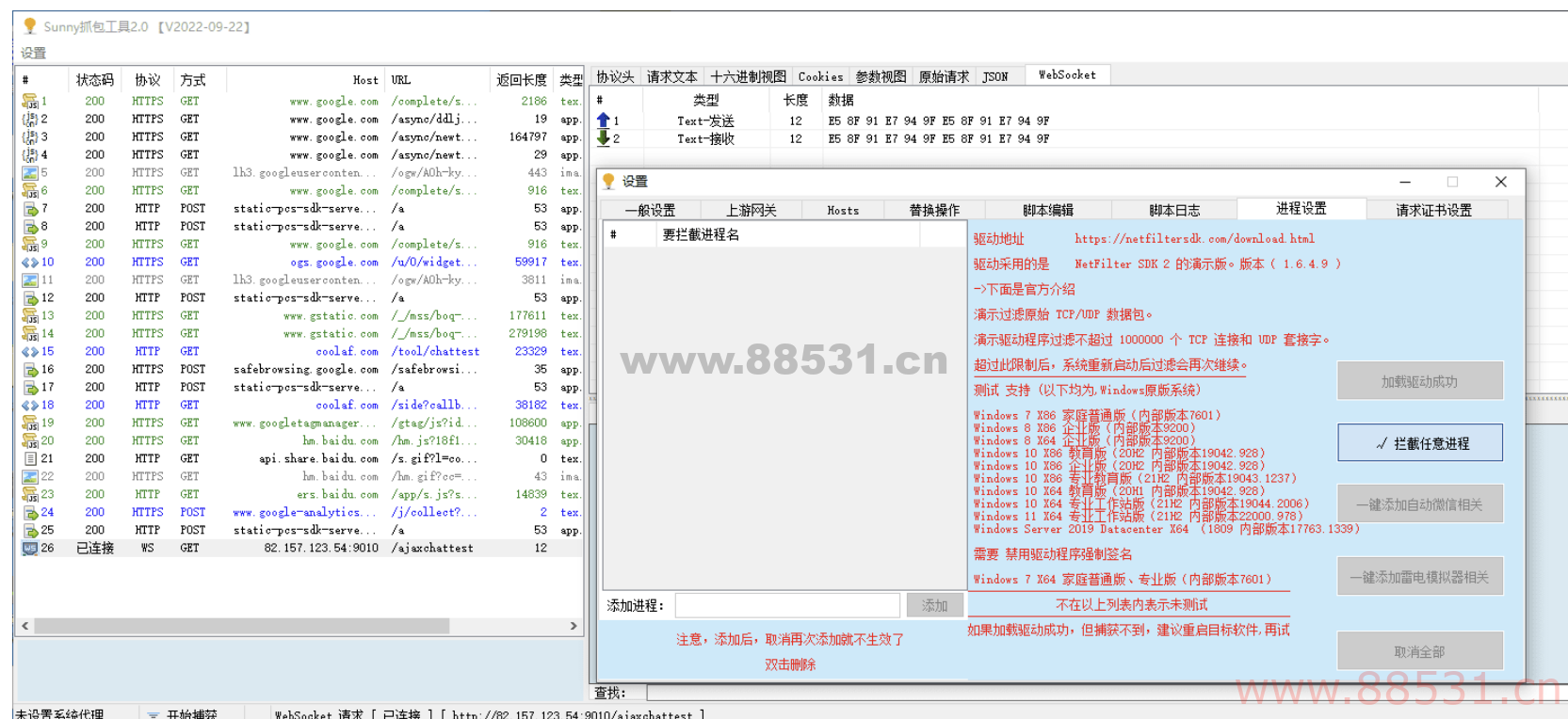
Task: Open the 脚本编辑 tab in settings
Action: (1048, 210)
